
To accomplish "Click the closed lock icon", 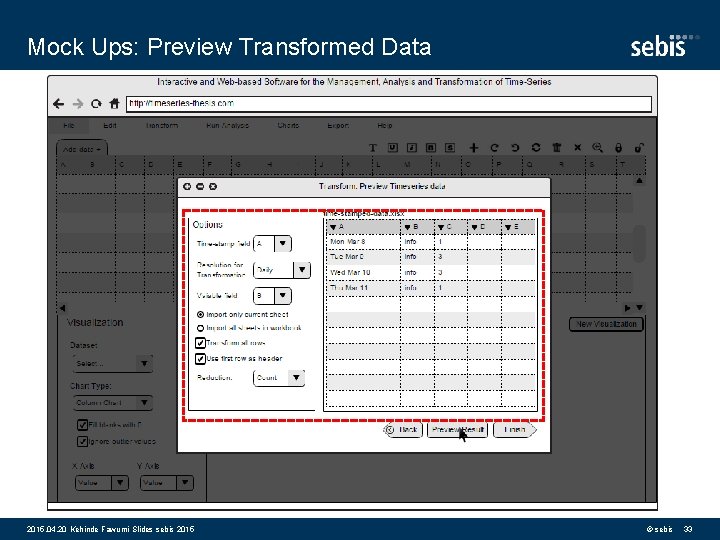I will pyautogui.click(x=619, y=147).
